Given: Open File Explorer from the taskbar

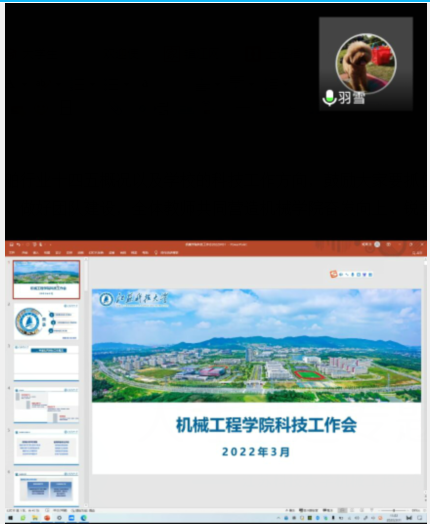Looking at the screenshot, I should [35, 518].
